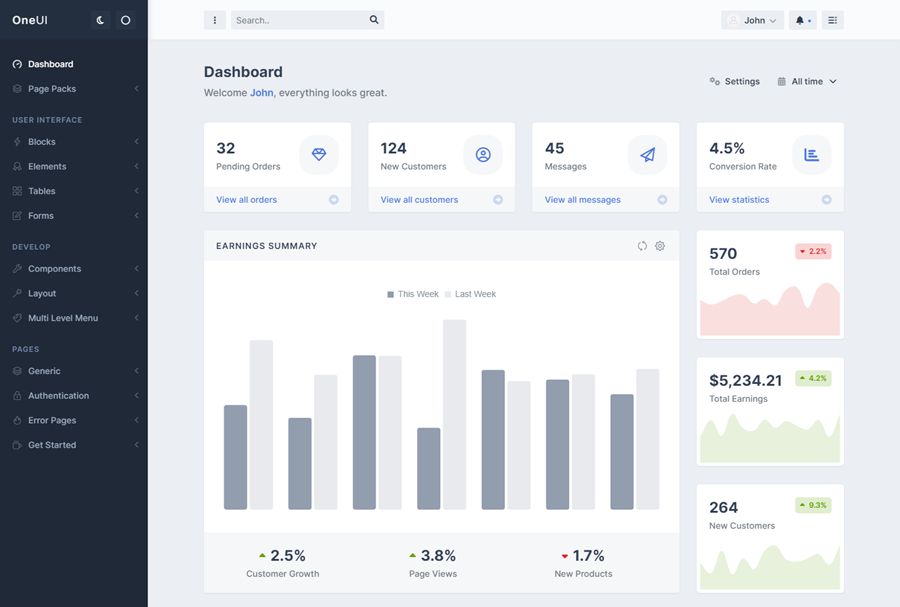Click into the Search input field
Screen dimensions: 900x607
point(298,20)
